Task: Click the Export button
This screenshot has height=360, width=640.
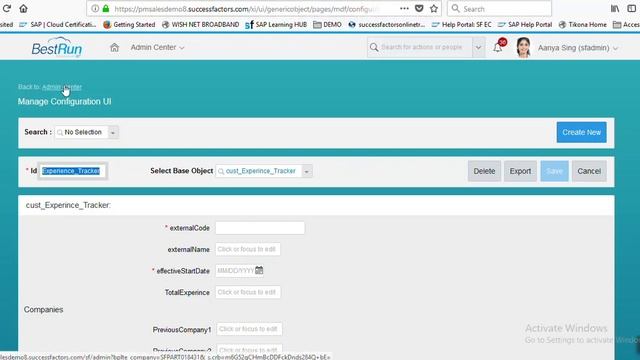Action: [x=520, y=171]
